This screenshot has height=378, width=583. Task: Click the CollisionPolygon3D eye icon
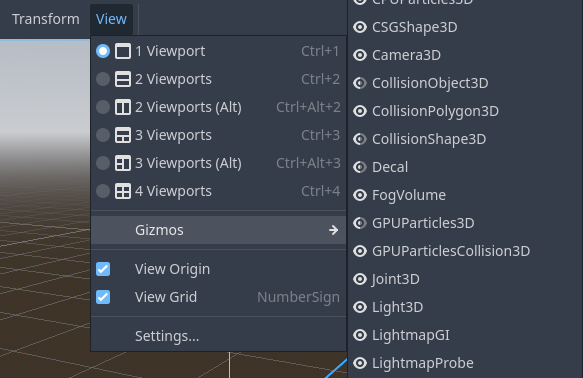click(x=360, y=111)
